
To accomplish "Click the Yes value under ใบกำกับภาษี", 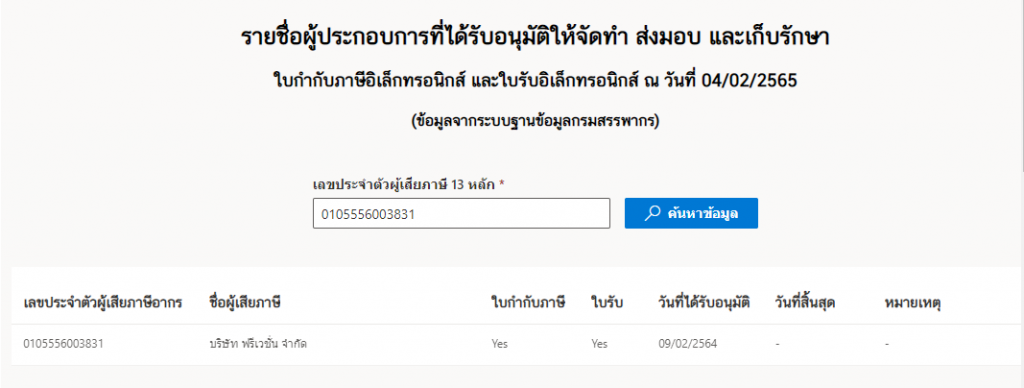I will click(x=500, y=344).
